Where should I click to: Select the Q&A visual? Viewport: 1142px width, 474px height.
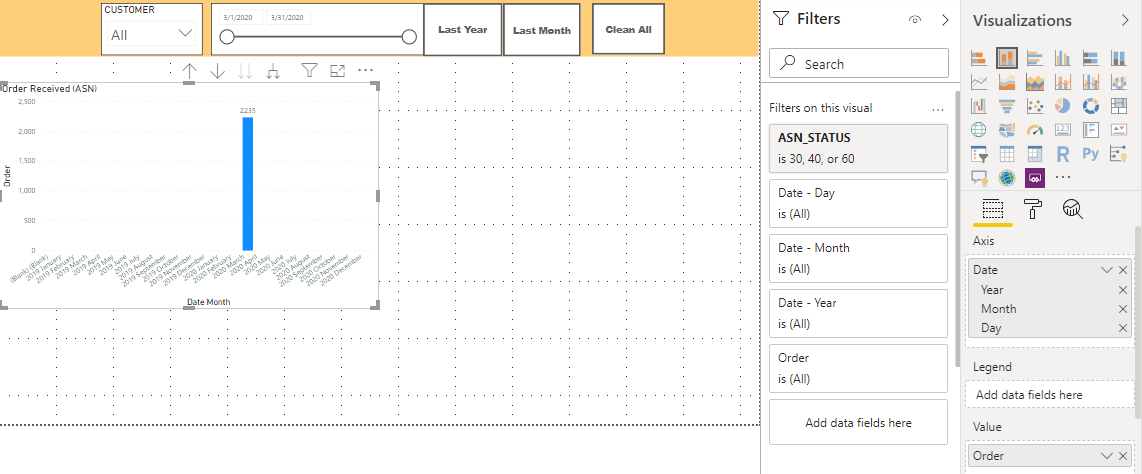pyautogui.click(x=980, y=177)
